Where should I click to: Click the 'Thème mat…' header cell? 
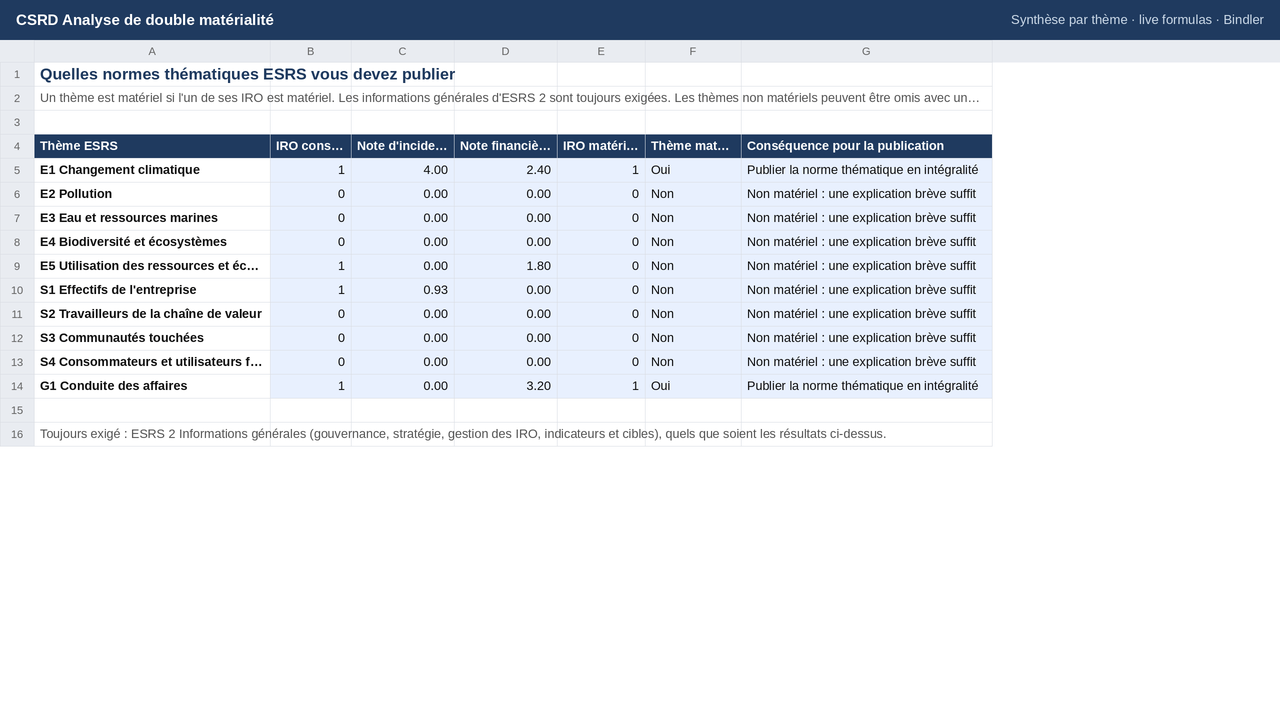click(693, 146)
